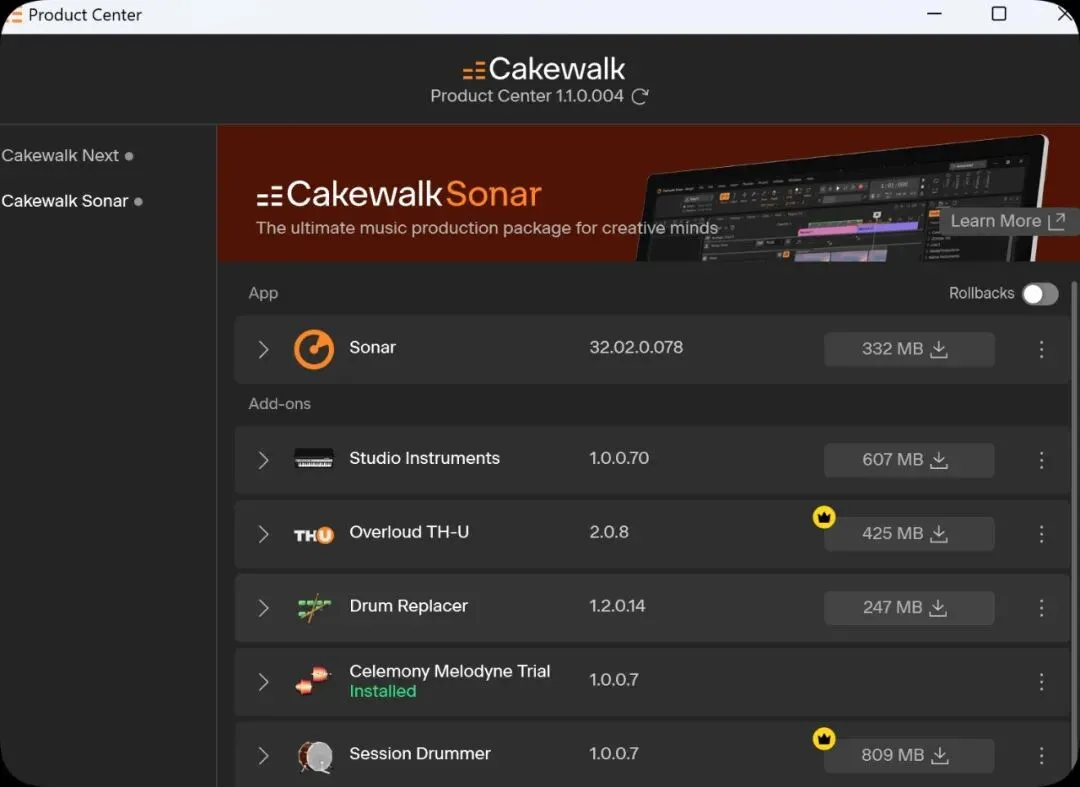Click the App section heading
The height and width of the screenshot is (787, 1080).
pyautogui.click(x=263, y=293)
